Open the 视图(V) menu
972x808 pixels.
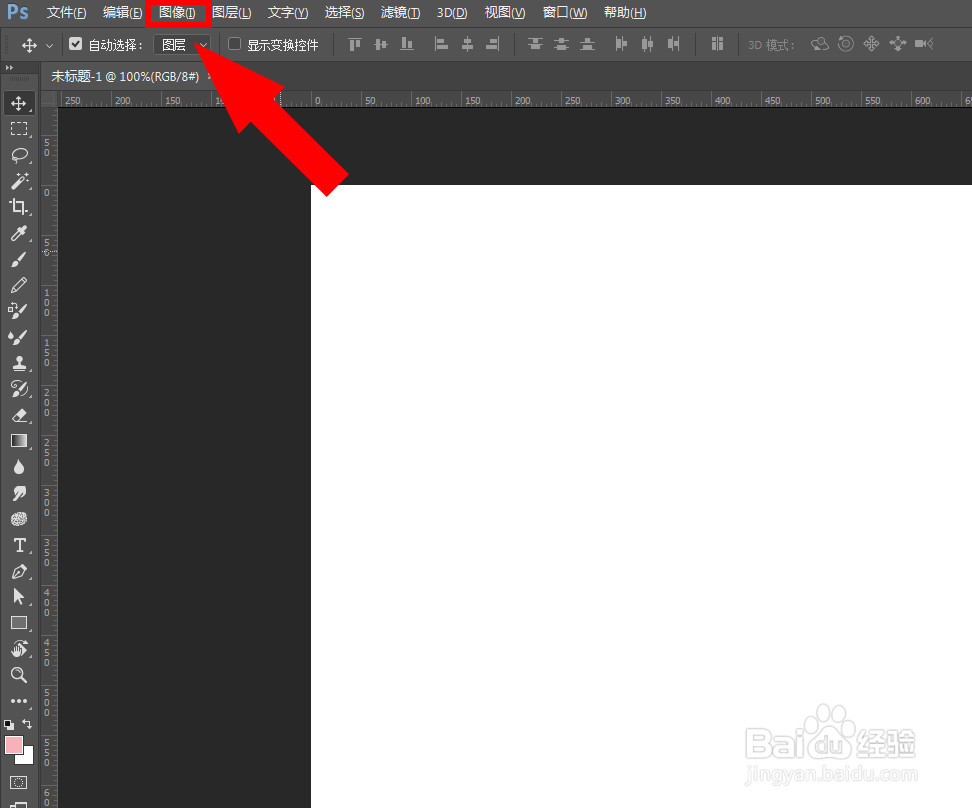click(x=505, y=12)
